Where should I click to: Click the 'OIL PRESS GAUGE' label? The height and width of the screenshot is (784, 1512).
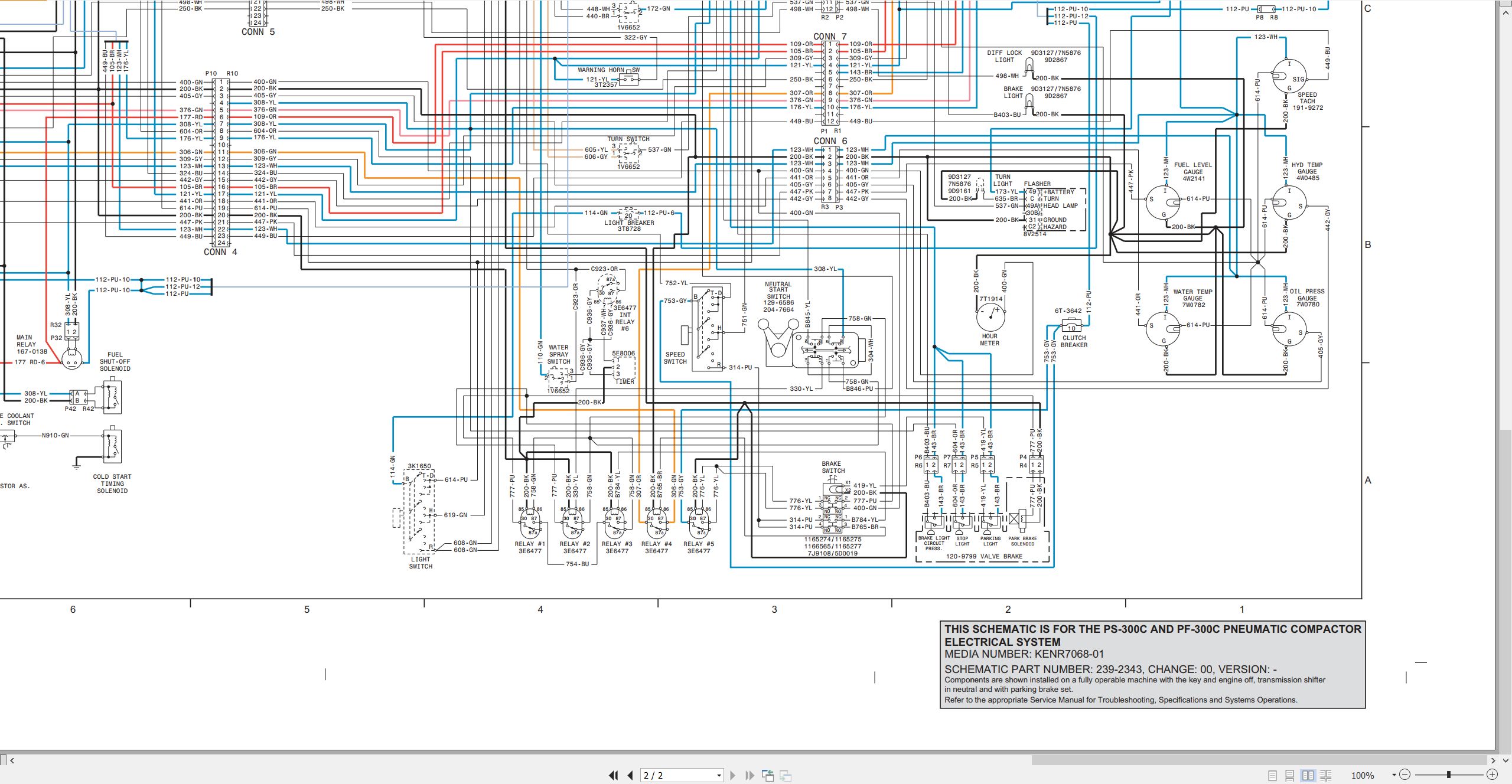tap(1307, 295)
